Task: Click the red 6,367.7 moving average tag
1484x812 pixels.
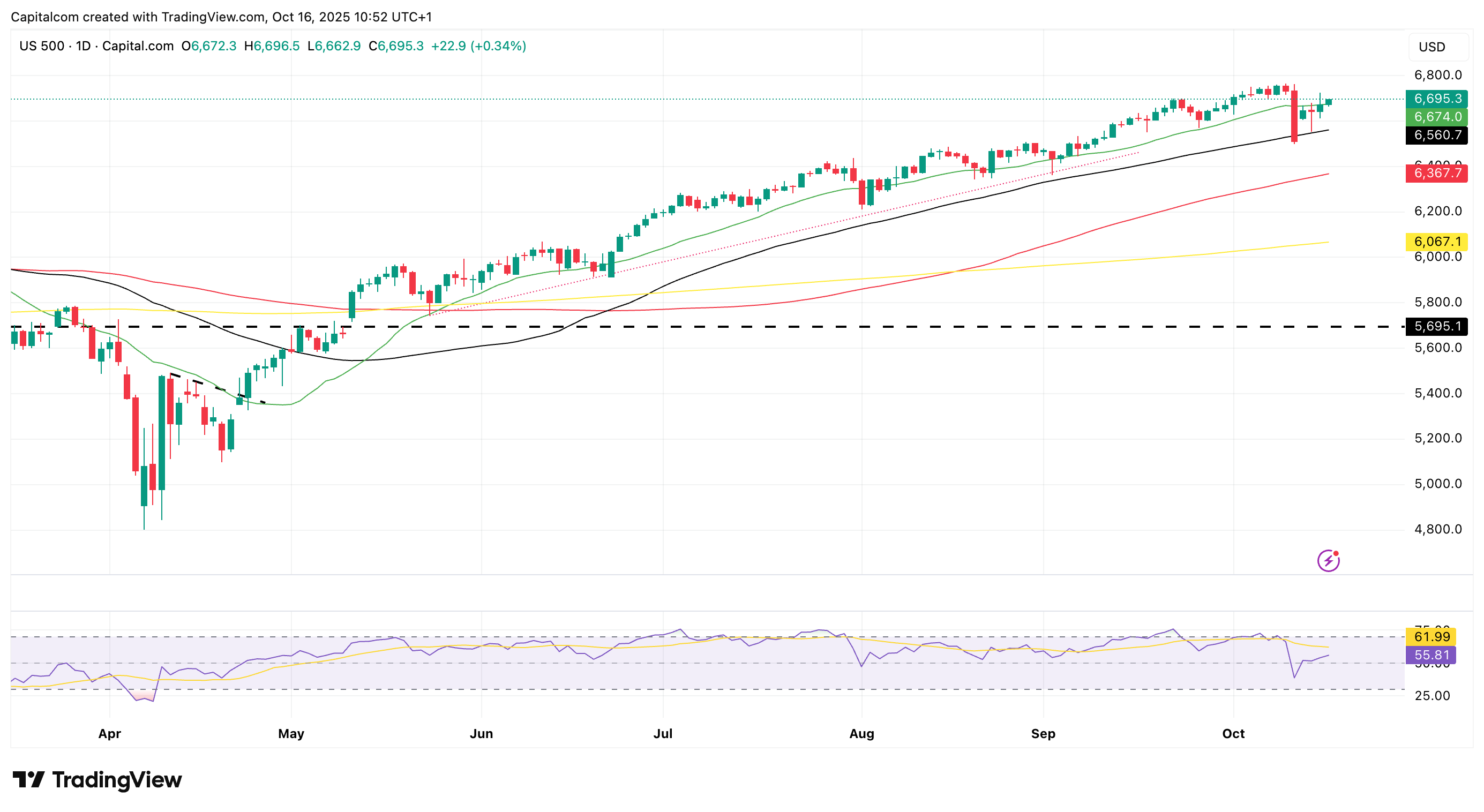Action: [x=1437, y=174]
